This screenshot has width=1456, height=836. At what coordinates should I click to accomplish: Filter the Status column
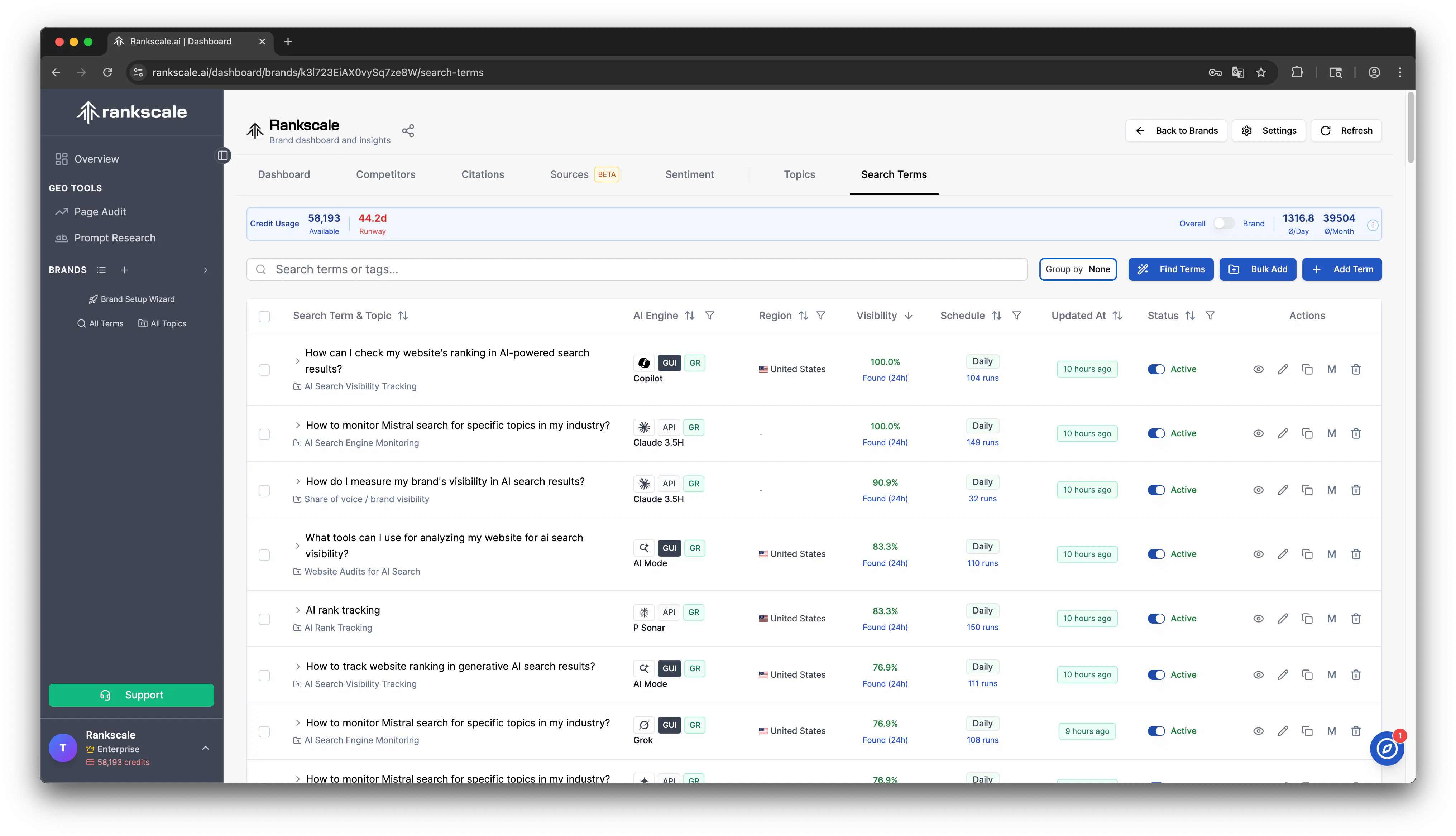1210,316
